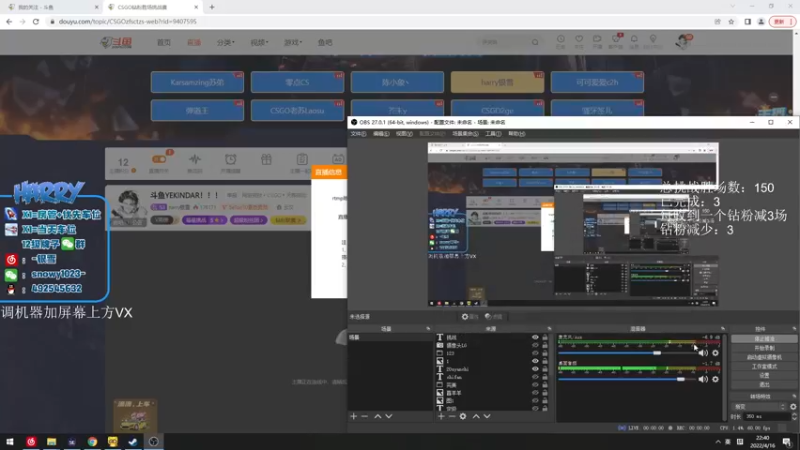The width and height of the screenshot is (800, 450).
Task: Remove the selected source in OBS
Action: pos(452,416)
